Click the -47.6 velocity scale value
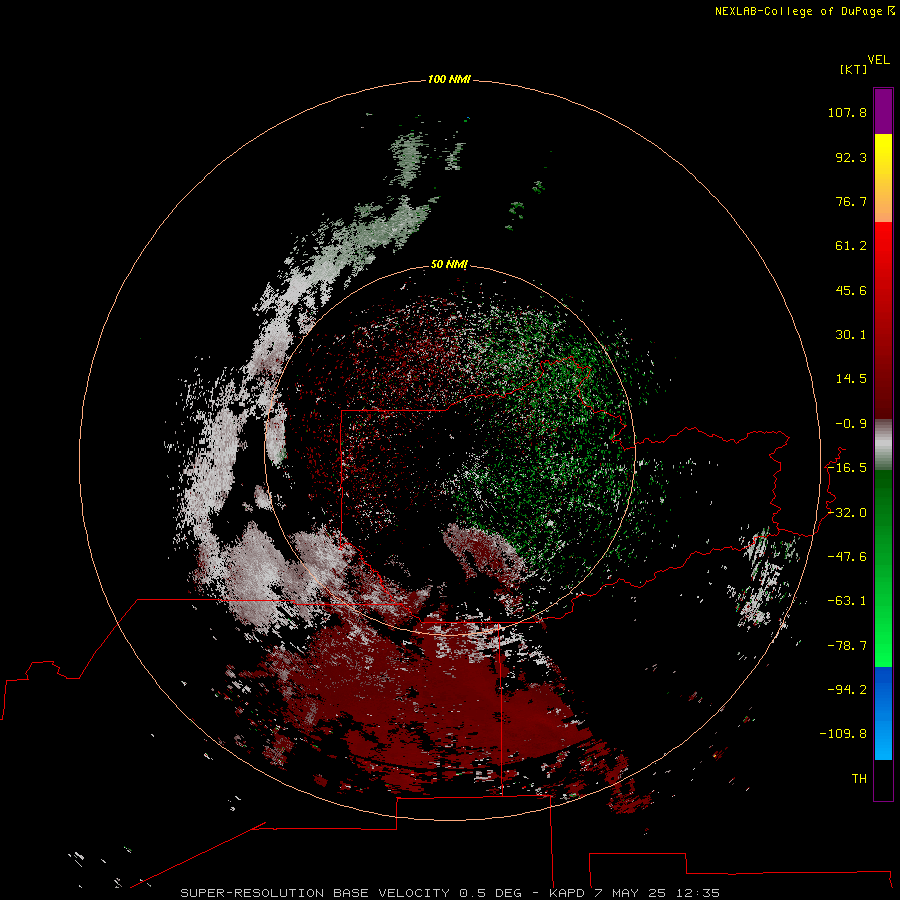 pyautogui.click(x=847, y=557)
